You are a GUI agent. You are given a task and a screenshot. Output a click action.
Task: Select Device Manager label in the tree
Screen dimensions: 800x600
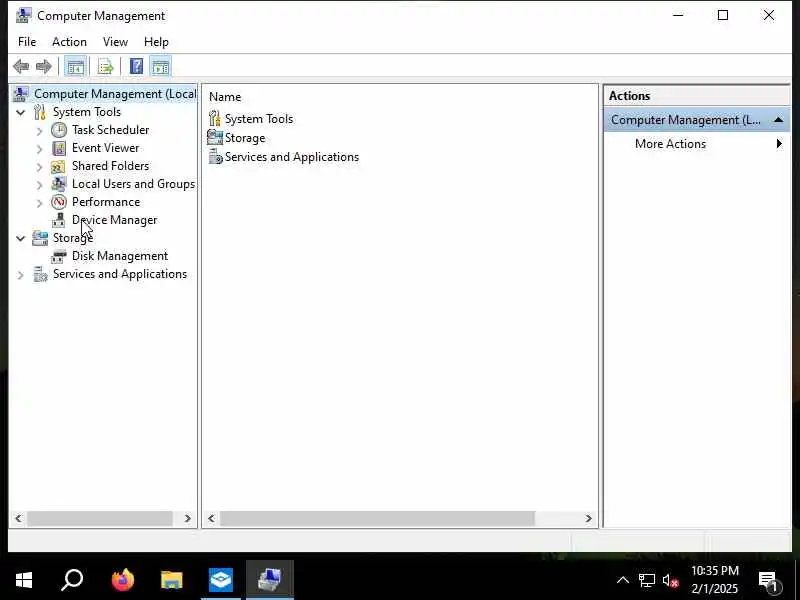(x=115, y=220)
